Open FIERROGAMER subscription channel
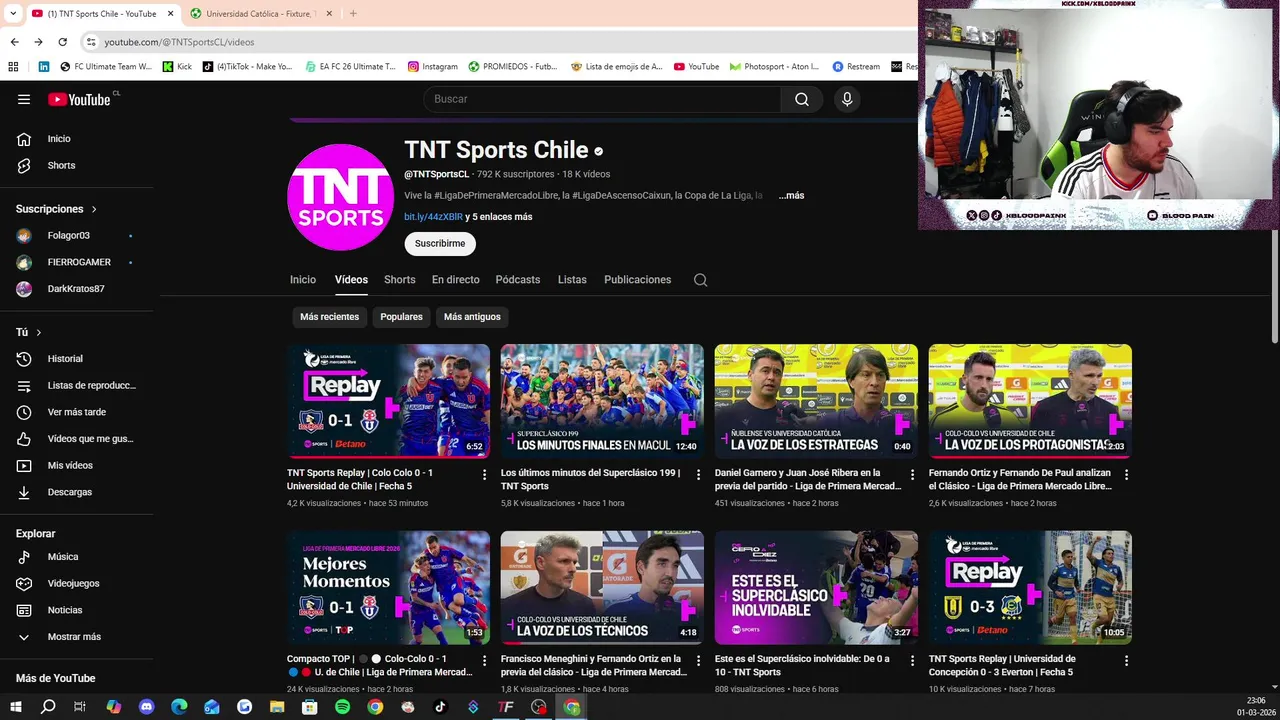This screenshot has height=720, width=1280. (77, 262)
